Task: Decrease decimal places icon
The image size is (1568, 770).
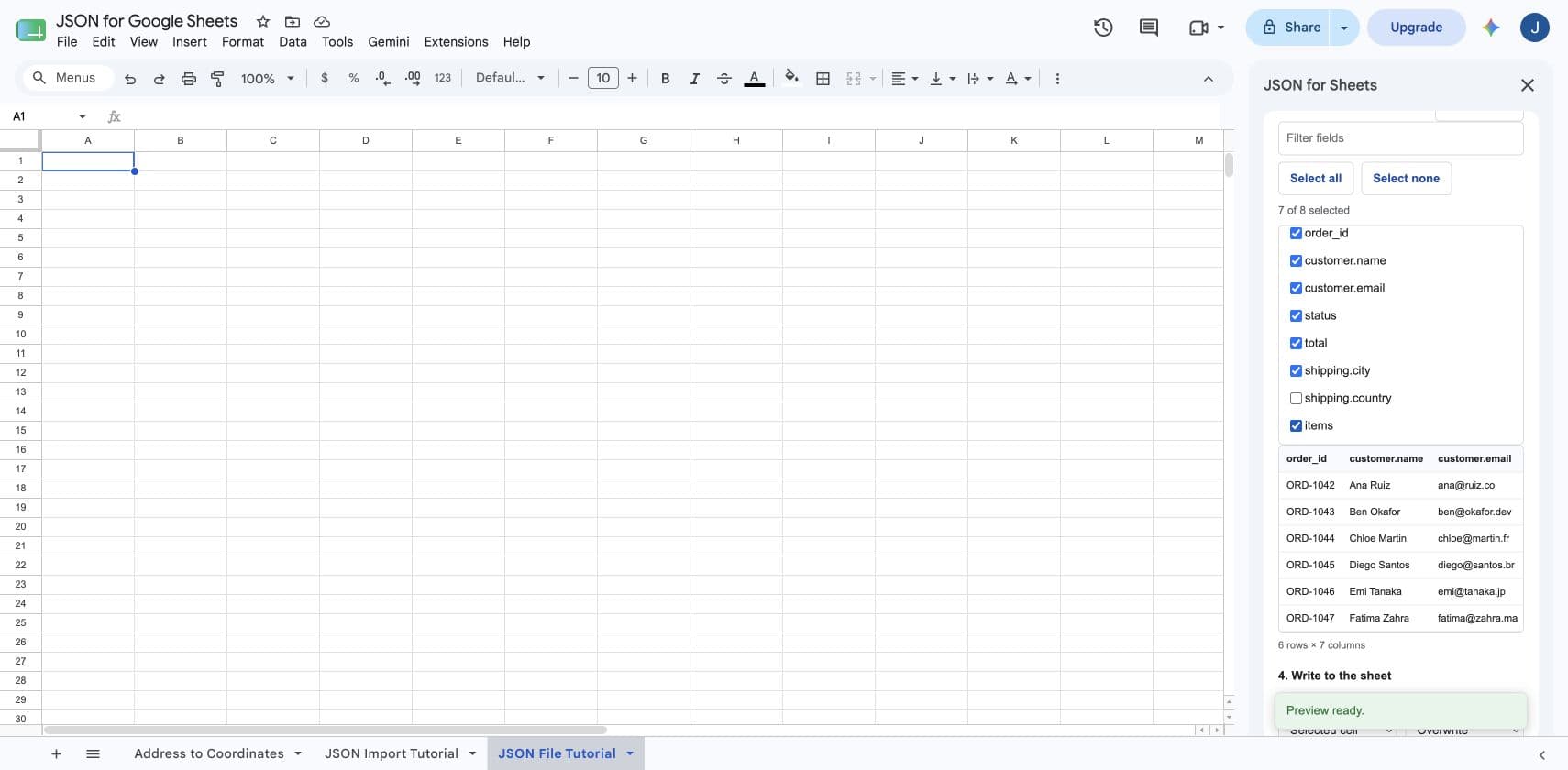Action: (383, 78)
